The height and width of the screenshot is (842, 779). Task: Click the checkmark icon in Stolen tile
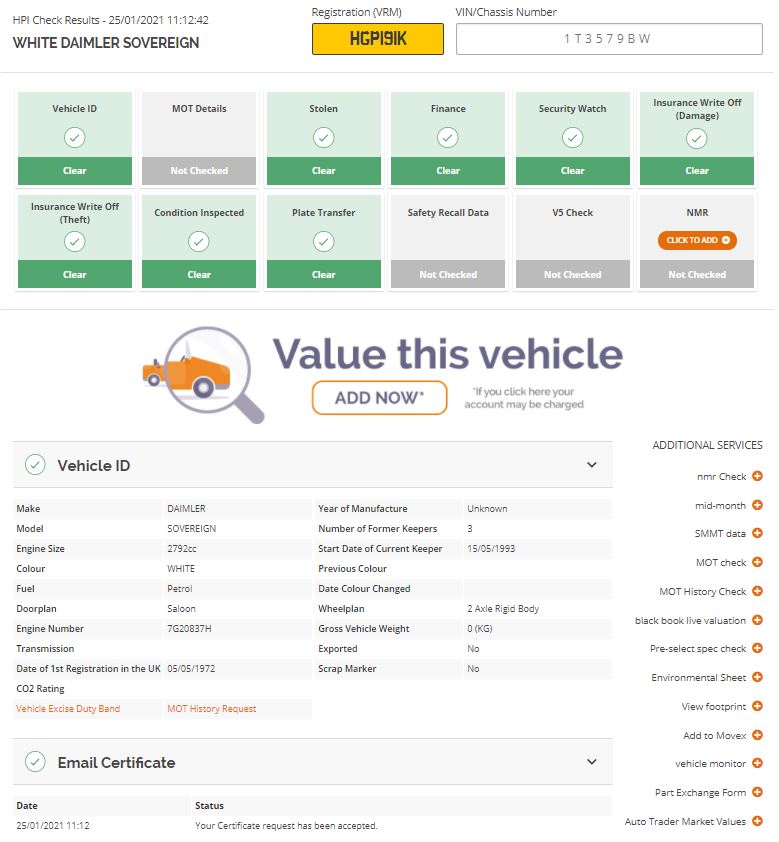pos(323,137)
